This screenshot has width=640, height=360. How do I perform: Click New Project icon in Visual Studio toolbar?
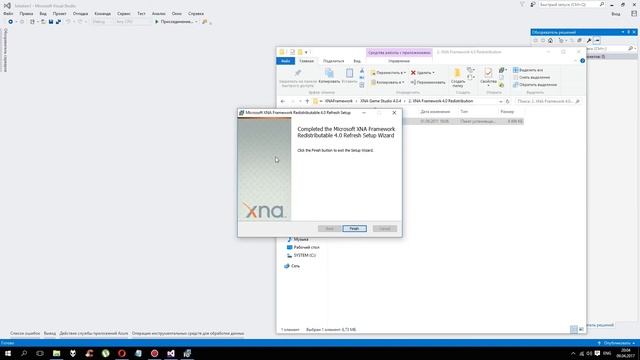click(32, 22)
